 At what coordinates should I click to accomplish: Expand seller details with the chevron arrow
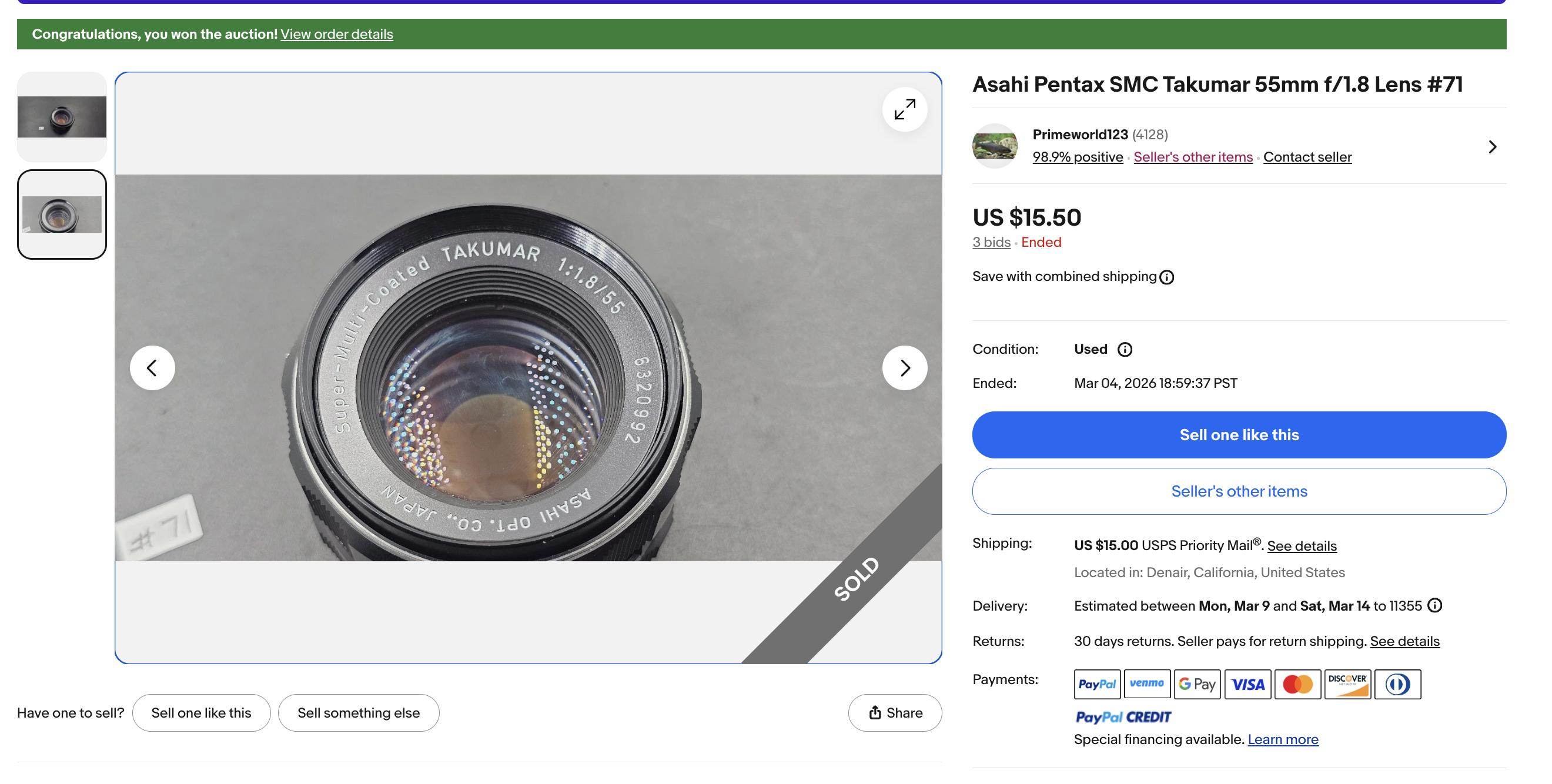pyautogui.click(x=1492, y=146)
